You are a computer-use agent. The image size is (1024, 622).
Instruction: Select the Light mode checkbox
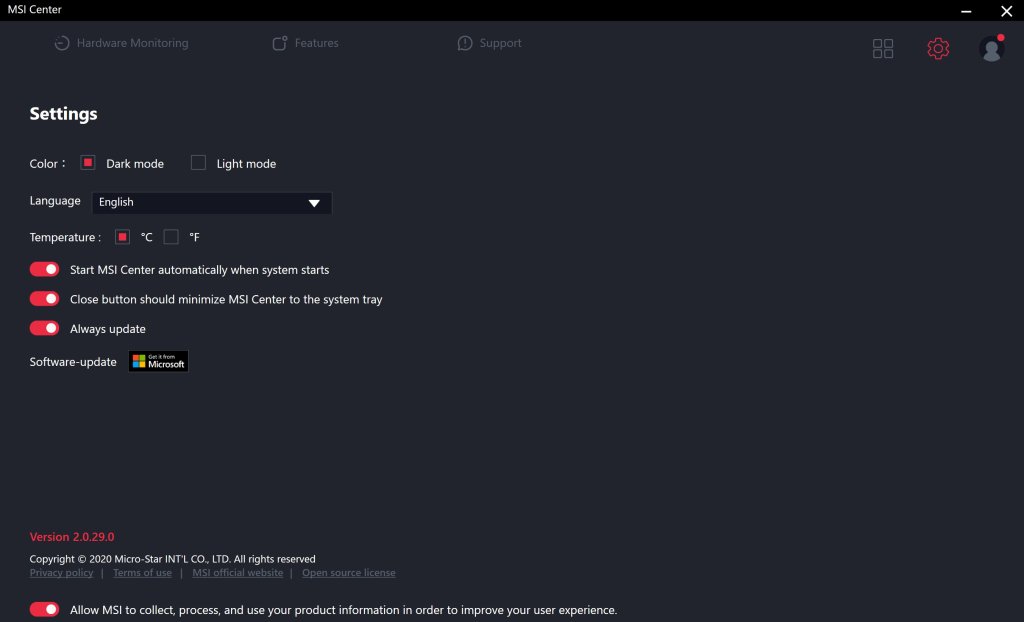[x=198, y=163]
